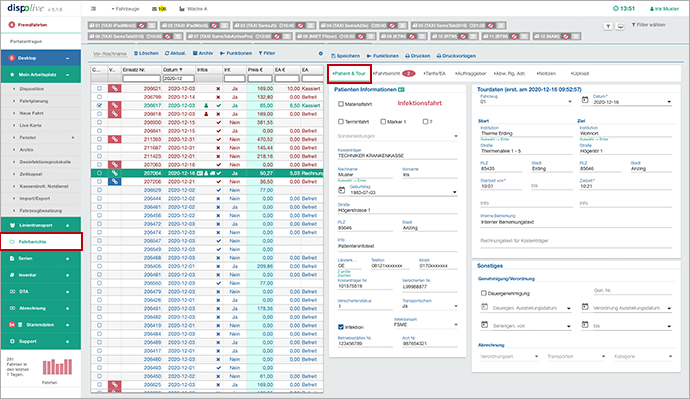Open the hamburger menu in the top bar
Viewport: 690px width, 399px height.
(x=93, y=9)
